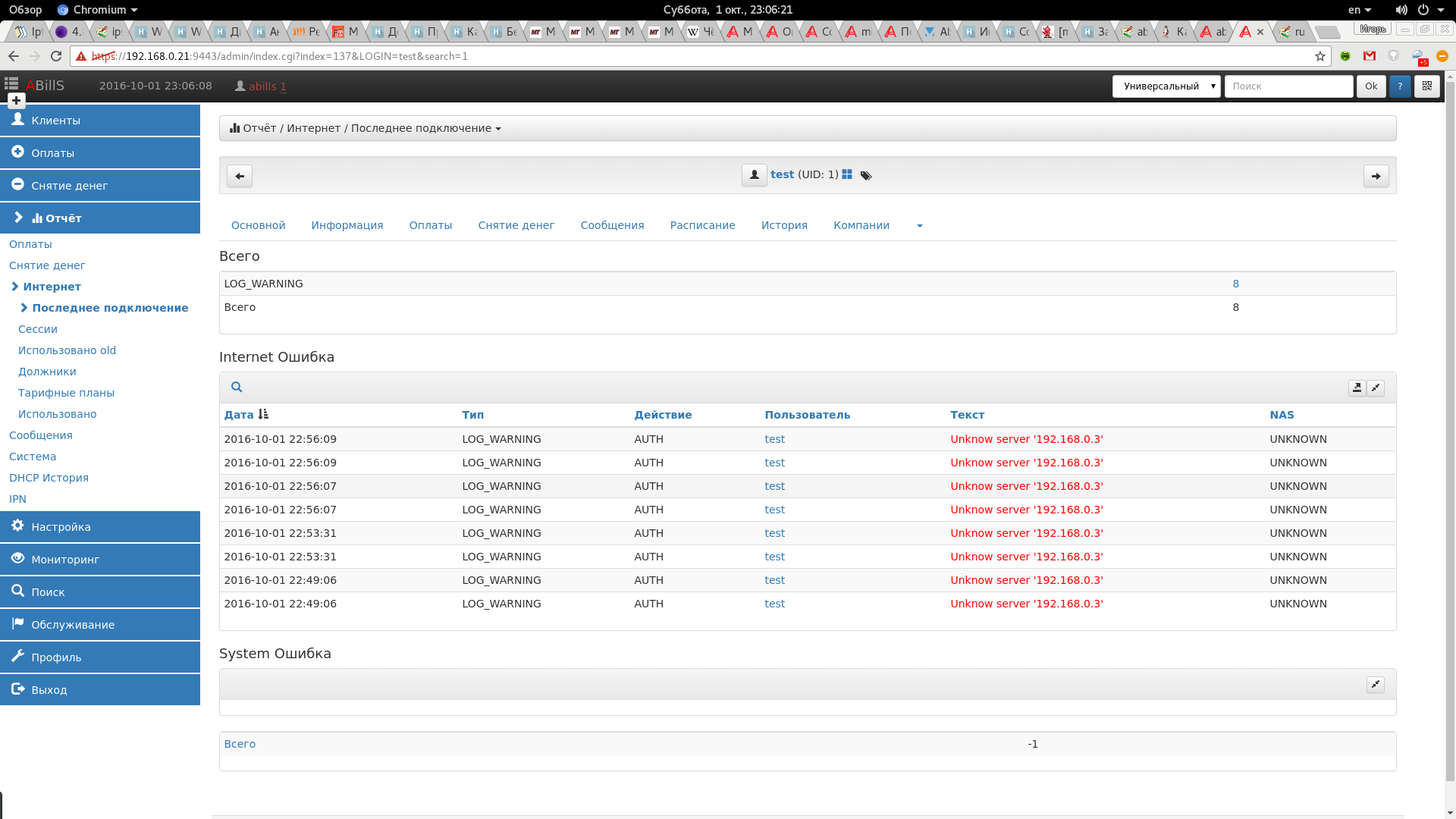Screen dimensions: 1456x819
Task: Click the Поиск input field
Action: coord(1288,86)
